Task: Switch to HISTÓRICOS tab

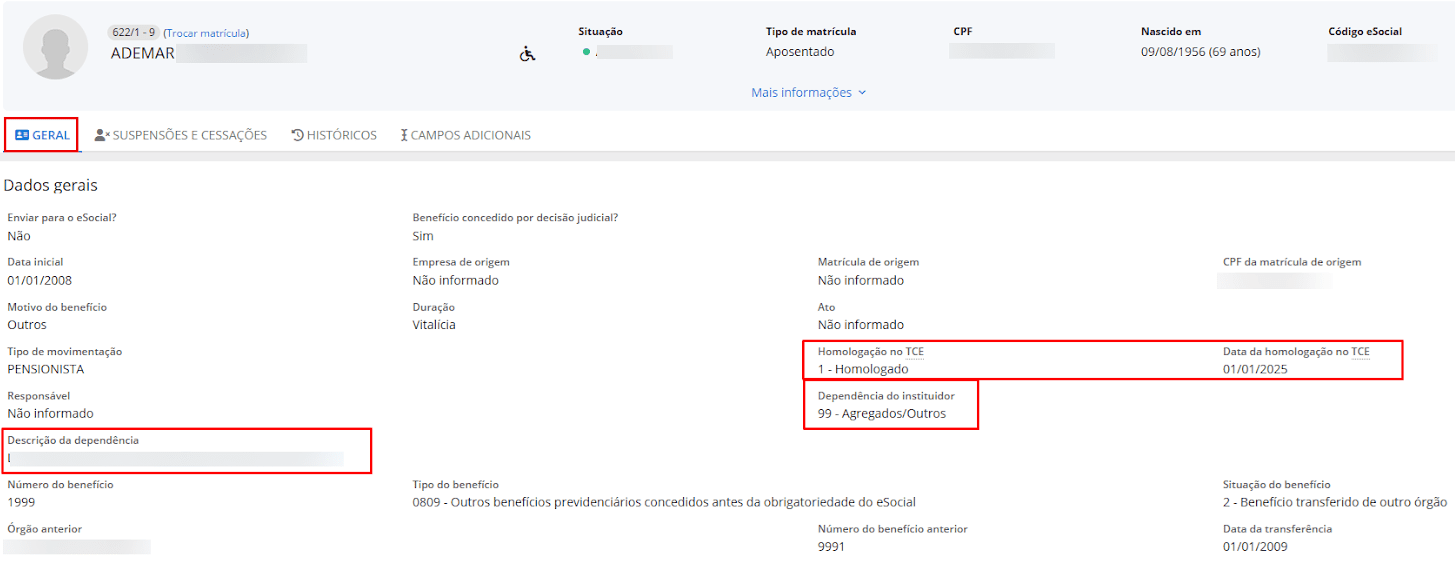Action: (x=334, y=135)
